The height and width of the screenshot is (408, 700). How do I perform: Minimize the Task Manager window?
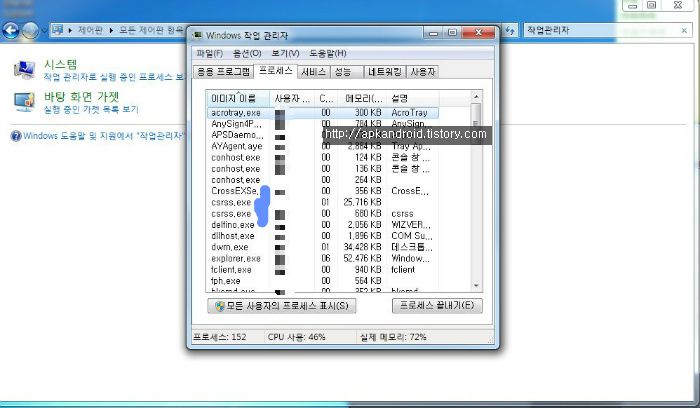click(x=433, y=33)
